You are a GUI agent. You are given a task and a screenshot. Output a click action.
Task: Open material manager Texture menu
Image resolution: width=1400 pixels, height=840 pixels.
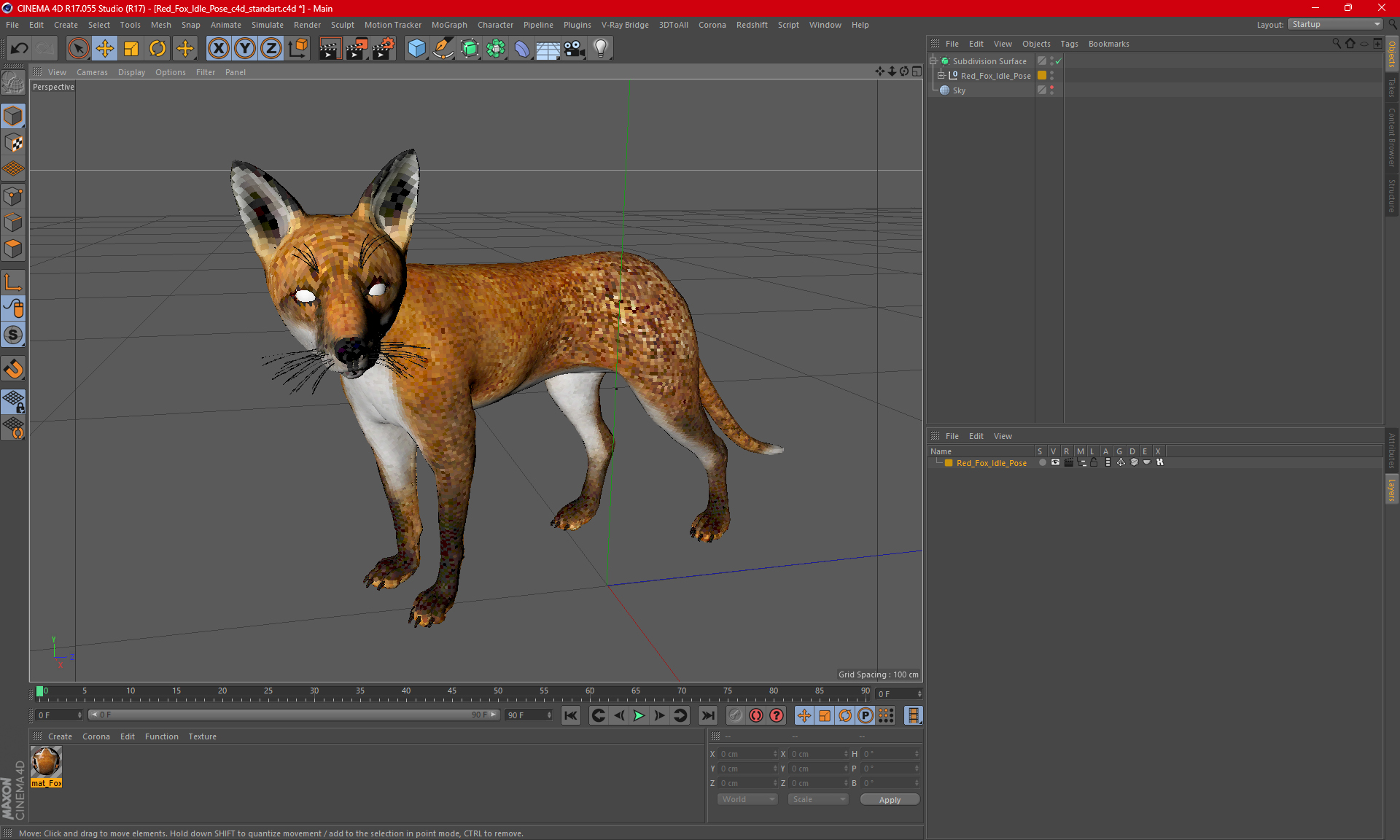pyautogui.click(x=202, y=737)
